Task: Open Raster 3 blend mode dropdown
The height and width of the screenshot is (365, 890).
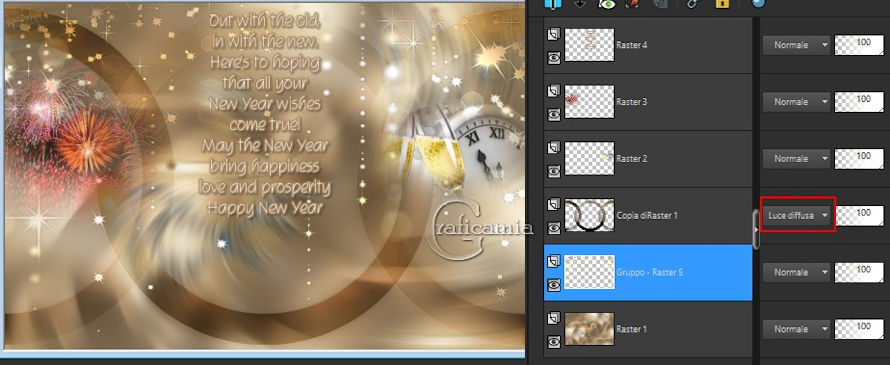Action: click(796, 102)
